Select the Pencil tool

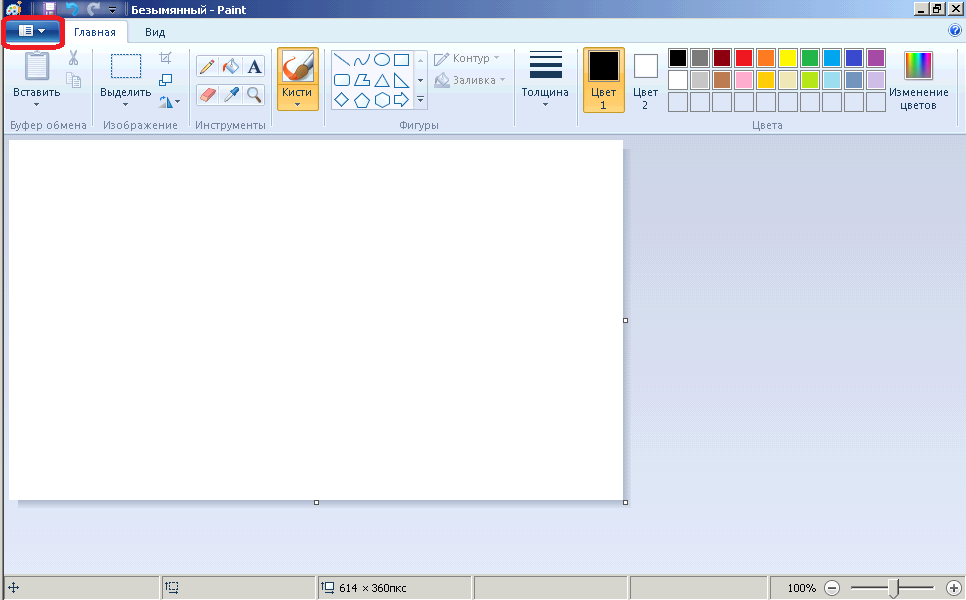click(207, 67)
